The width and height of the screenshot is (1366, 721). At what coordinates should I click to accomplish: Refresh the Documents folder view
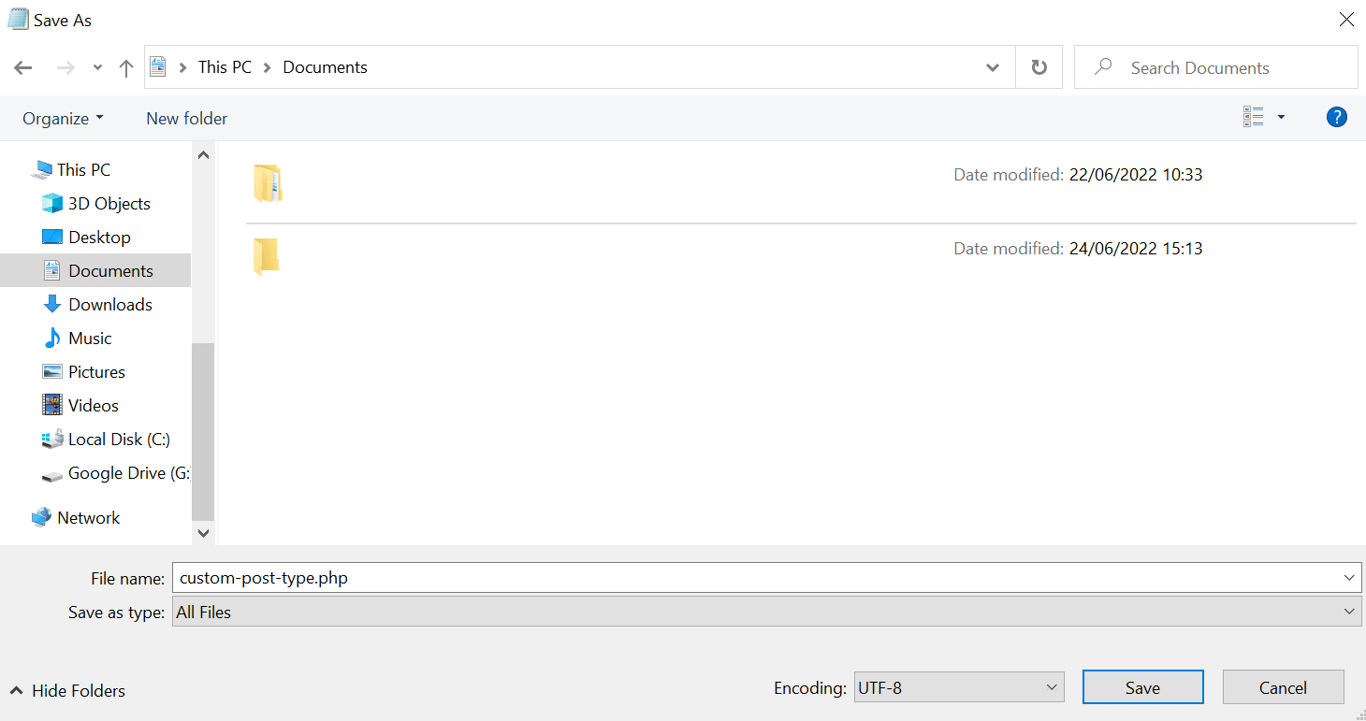pyautogui.click(x=1039, y=67)
